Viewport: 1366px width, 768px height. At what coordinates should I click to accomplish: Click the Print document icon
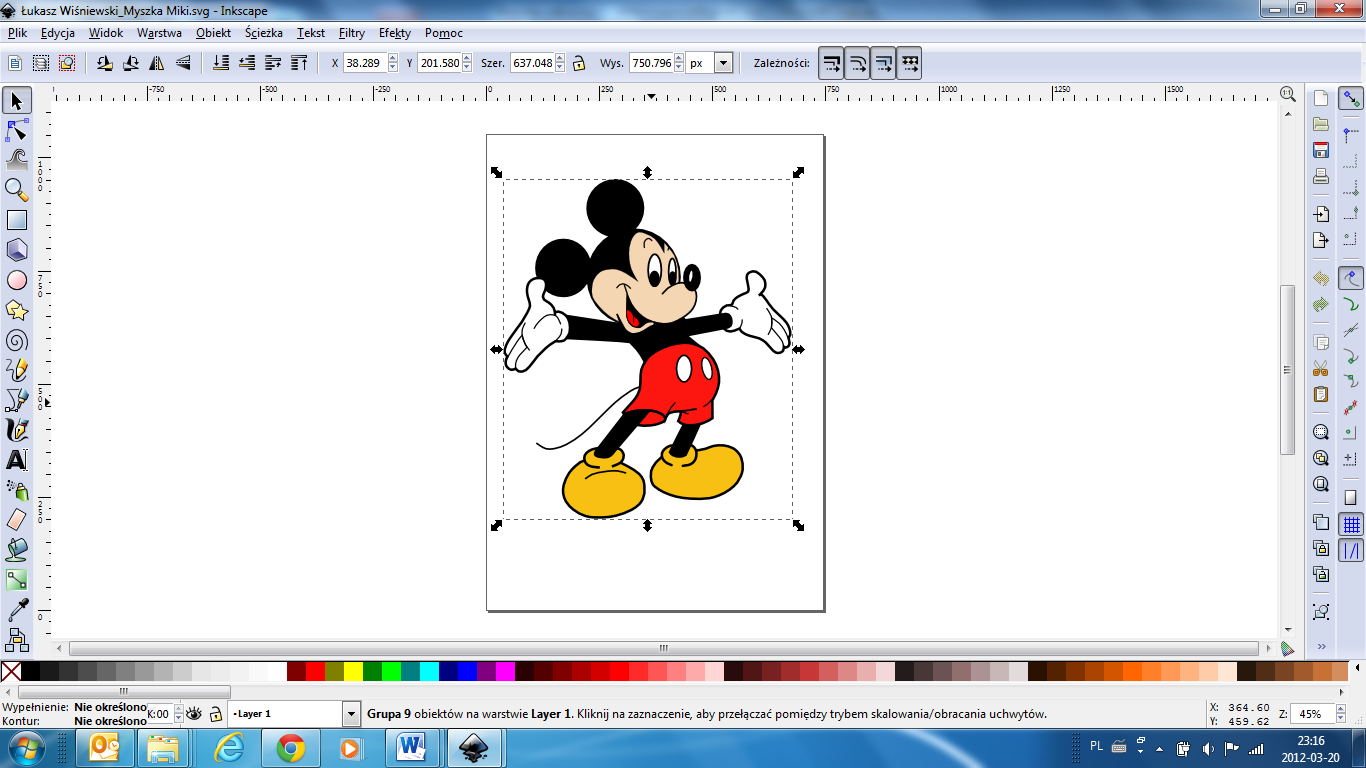pos(1321,176)
